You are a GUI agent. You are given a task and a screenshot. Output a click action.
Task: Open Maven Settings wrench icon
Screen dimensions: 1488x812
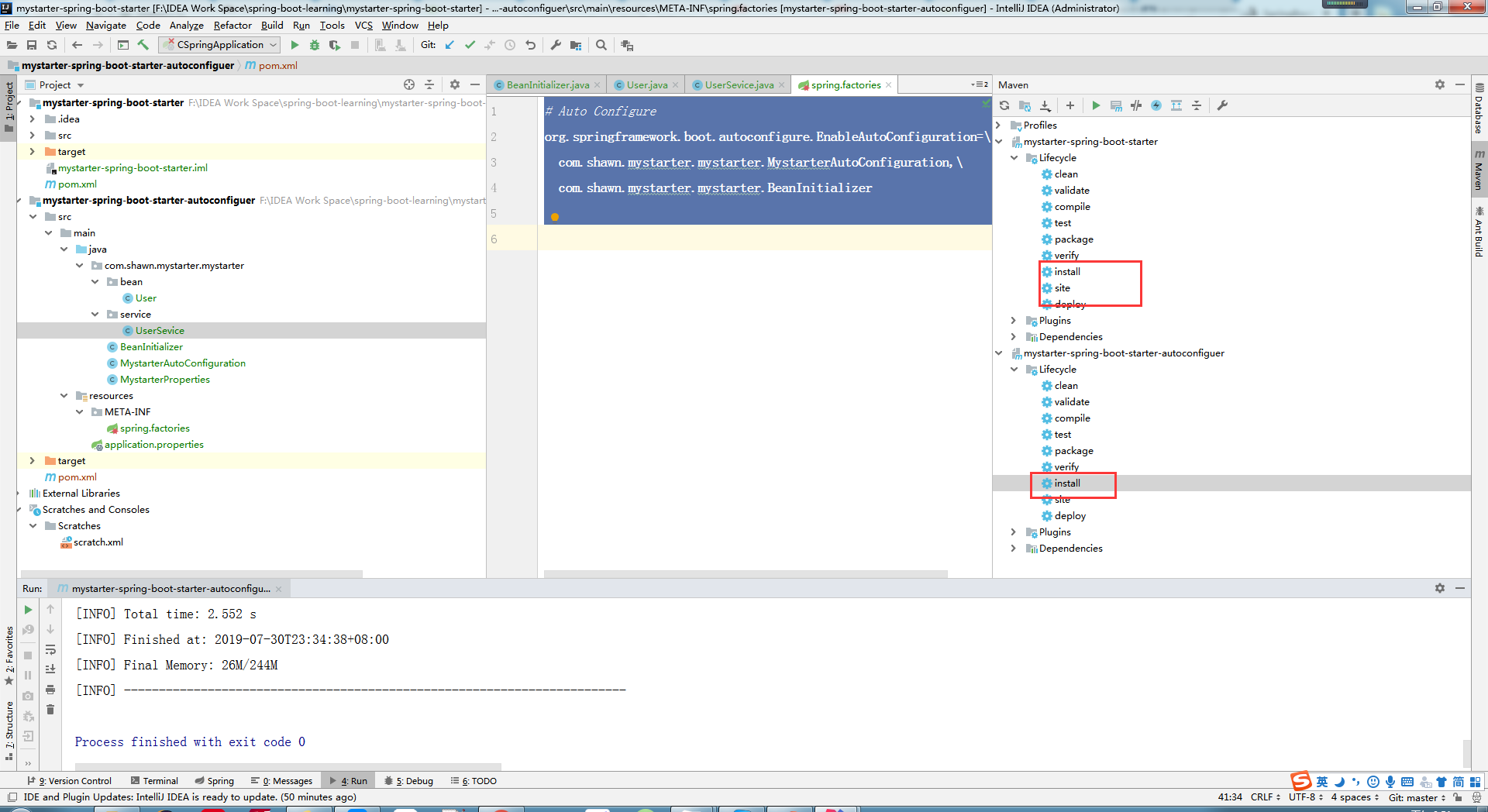(1222, 105)
